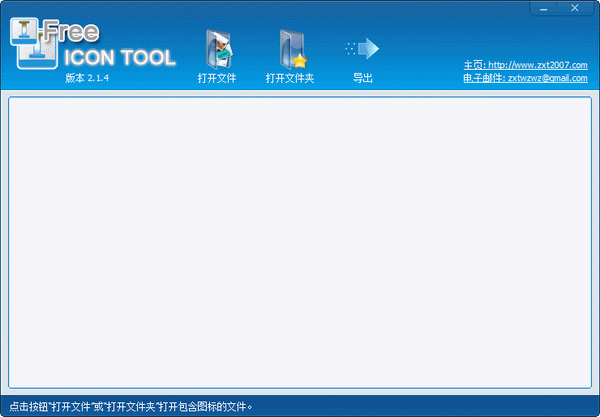Click the Free ICON TOOL logo

point(93,44)
